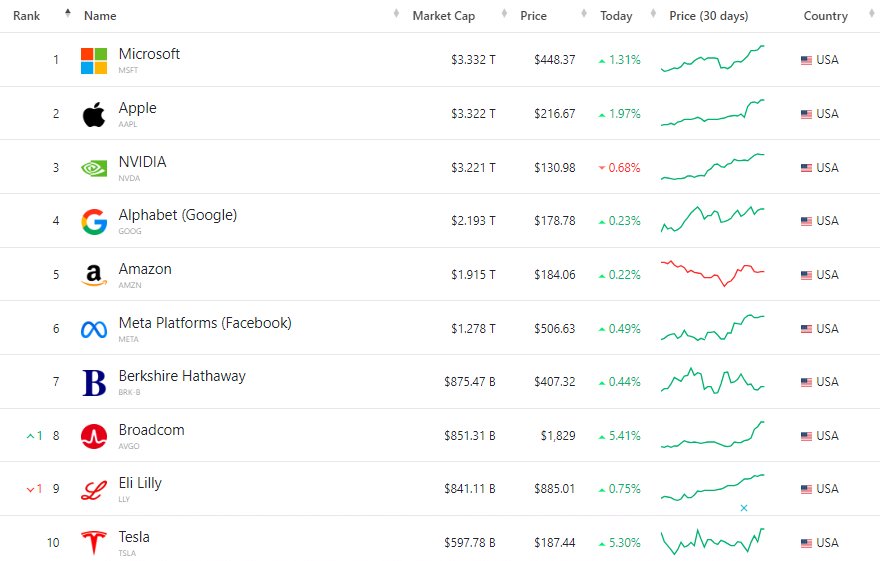The width and height of the screenshot is (892, 561).
Task: Click the Google G logo icon
Action: point(94,221)
